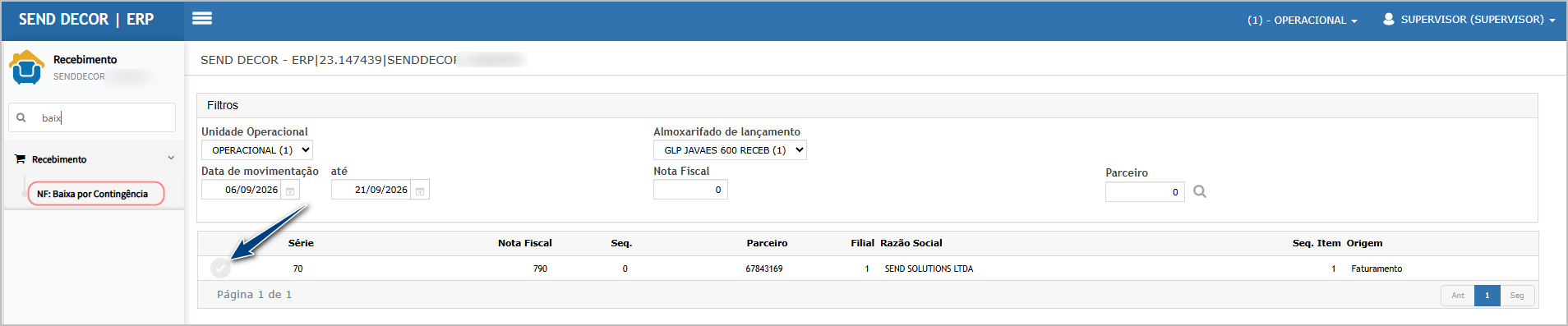Click the Seg pagination button
Screen dimensions: 1568x326
click(x=1517, y=295)
